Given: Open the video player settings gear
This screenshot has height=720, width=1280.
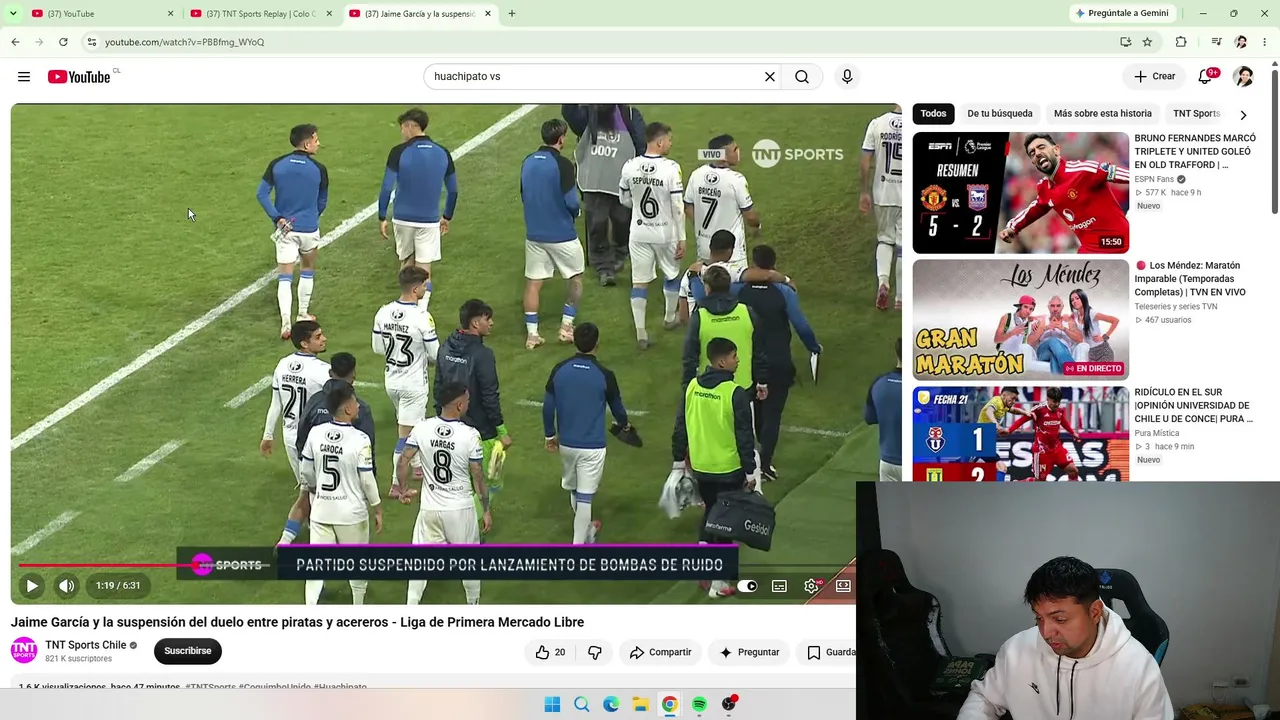Looking at the screenshot, I should [x=811, y=586].
